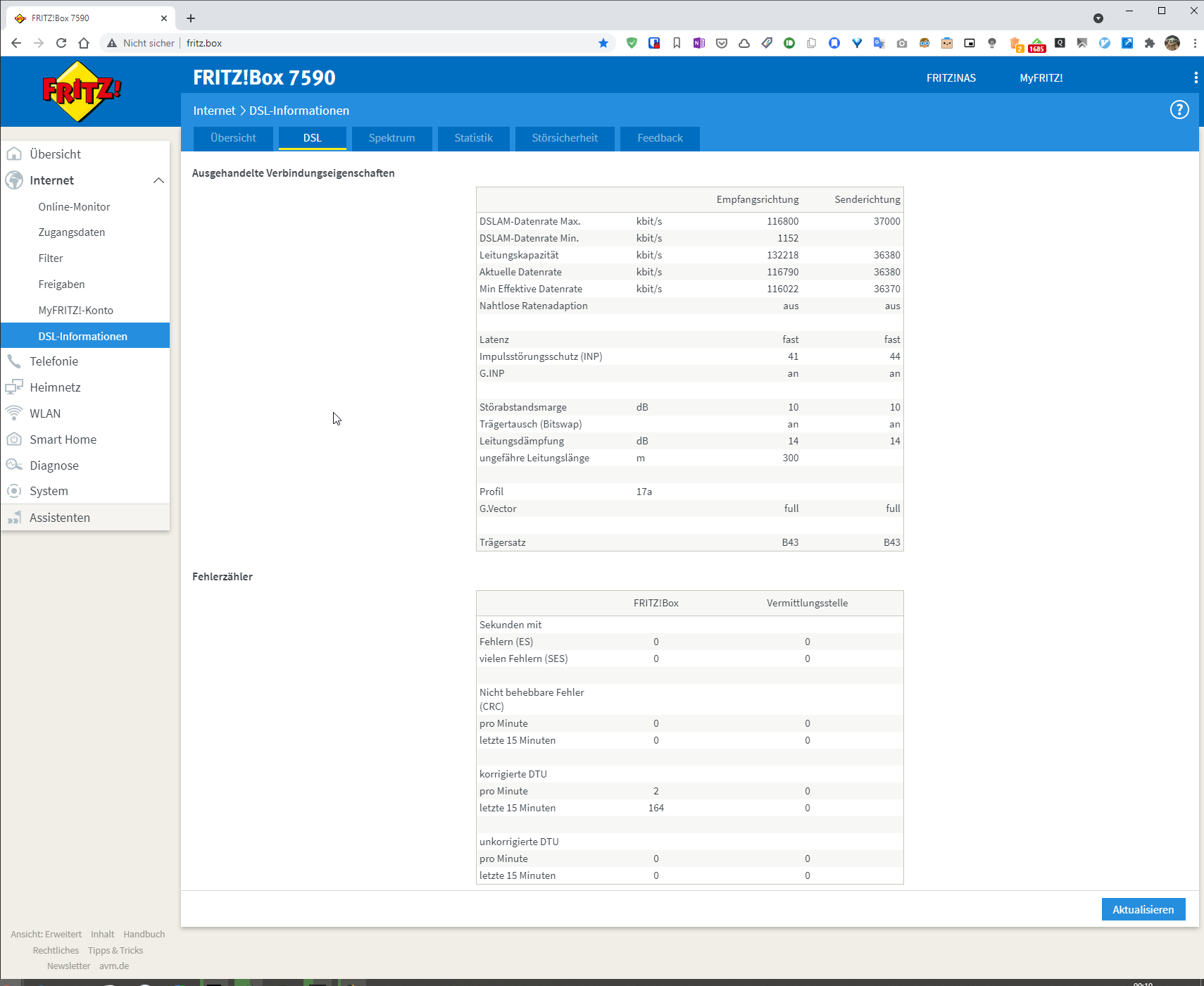
Task: Open the Diagnose menu
Action: [54, 466]
